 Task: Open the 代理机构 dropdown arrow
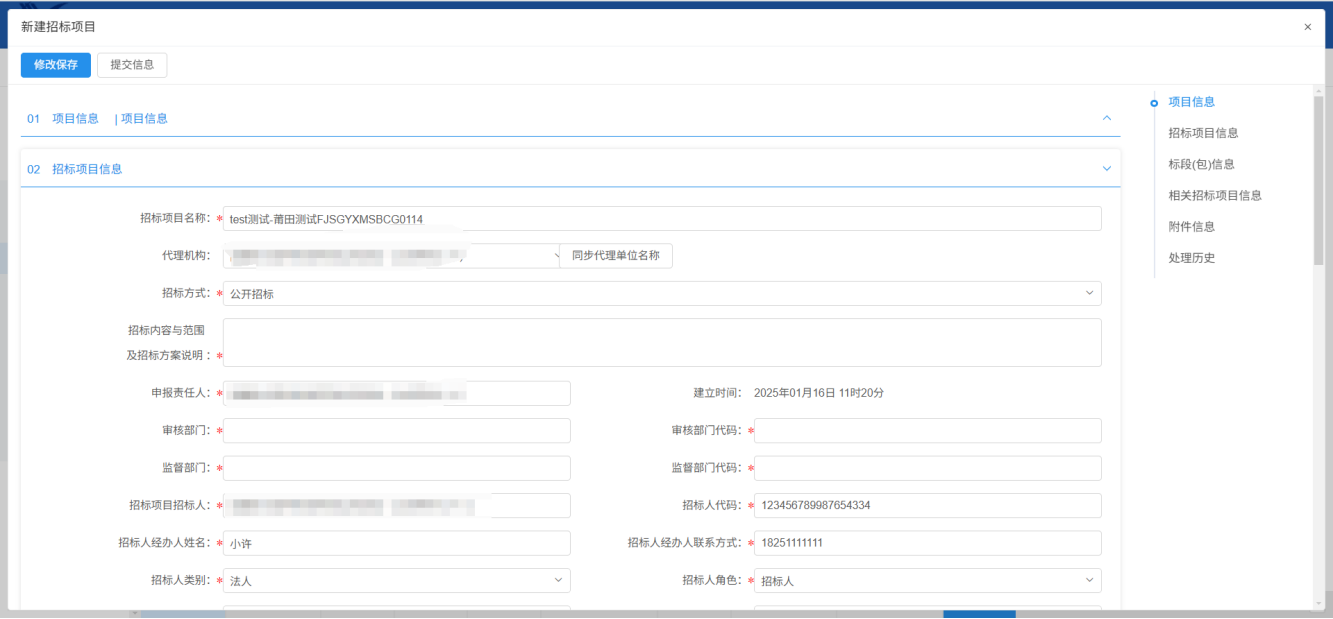point(557,256)
